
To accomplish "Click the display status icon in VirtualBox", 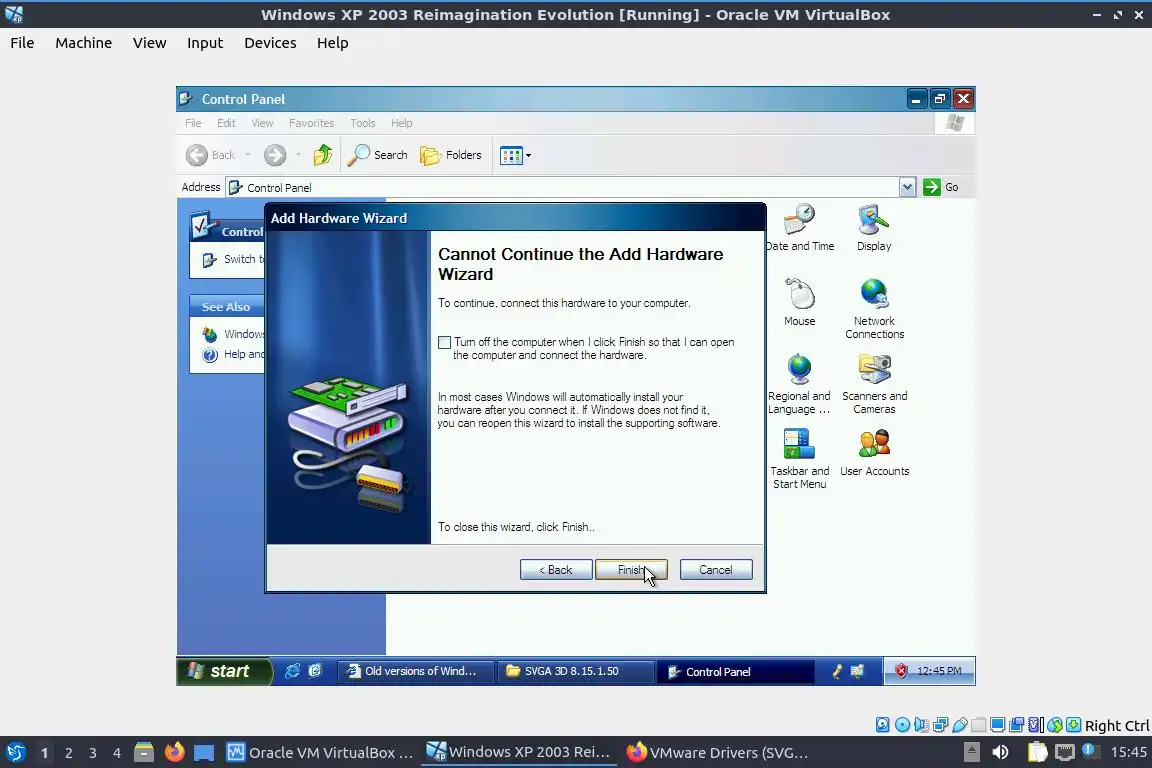I will (998, 725).
